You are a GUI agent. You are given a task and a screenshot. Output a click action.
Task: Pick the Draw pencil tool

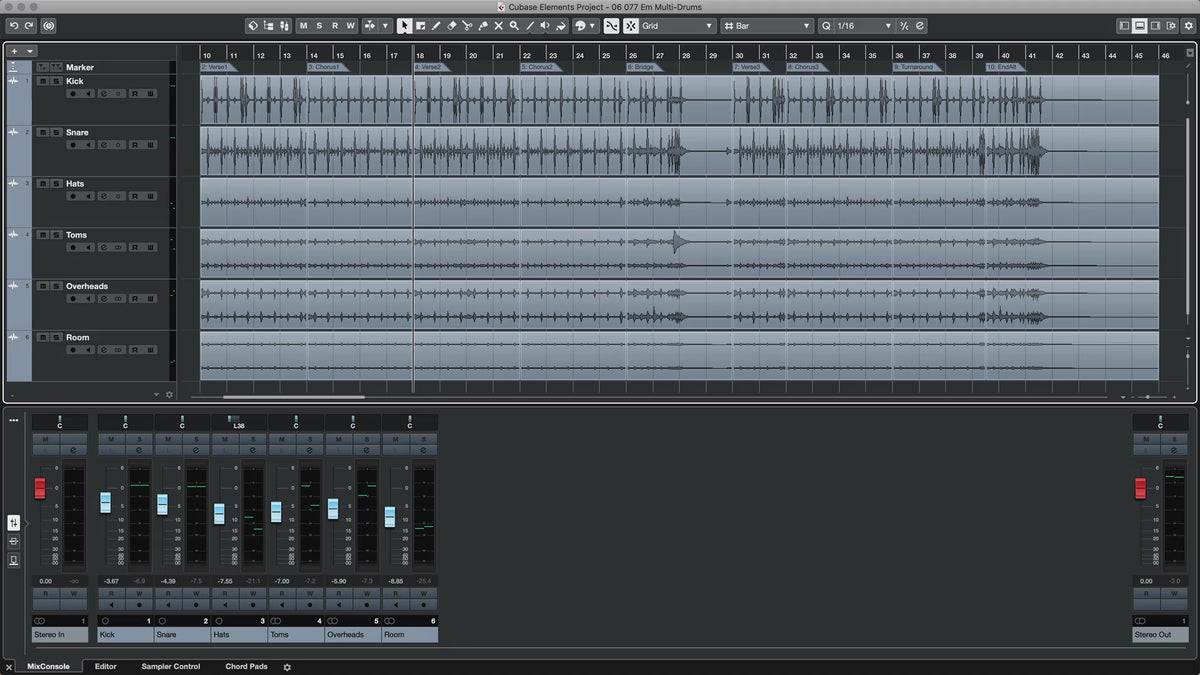(436, 26)
